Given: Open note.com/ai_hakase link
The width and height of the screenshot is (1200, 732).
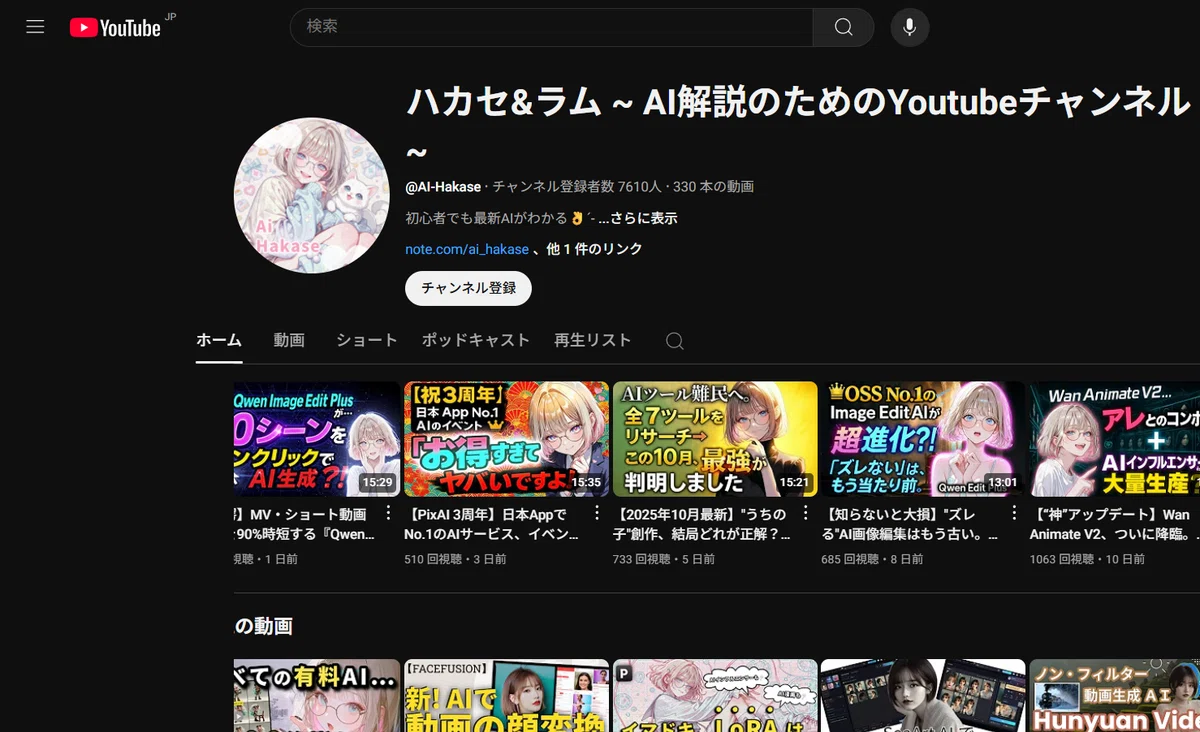Looking at the screenshot, I should [467, 249].
